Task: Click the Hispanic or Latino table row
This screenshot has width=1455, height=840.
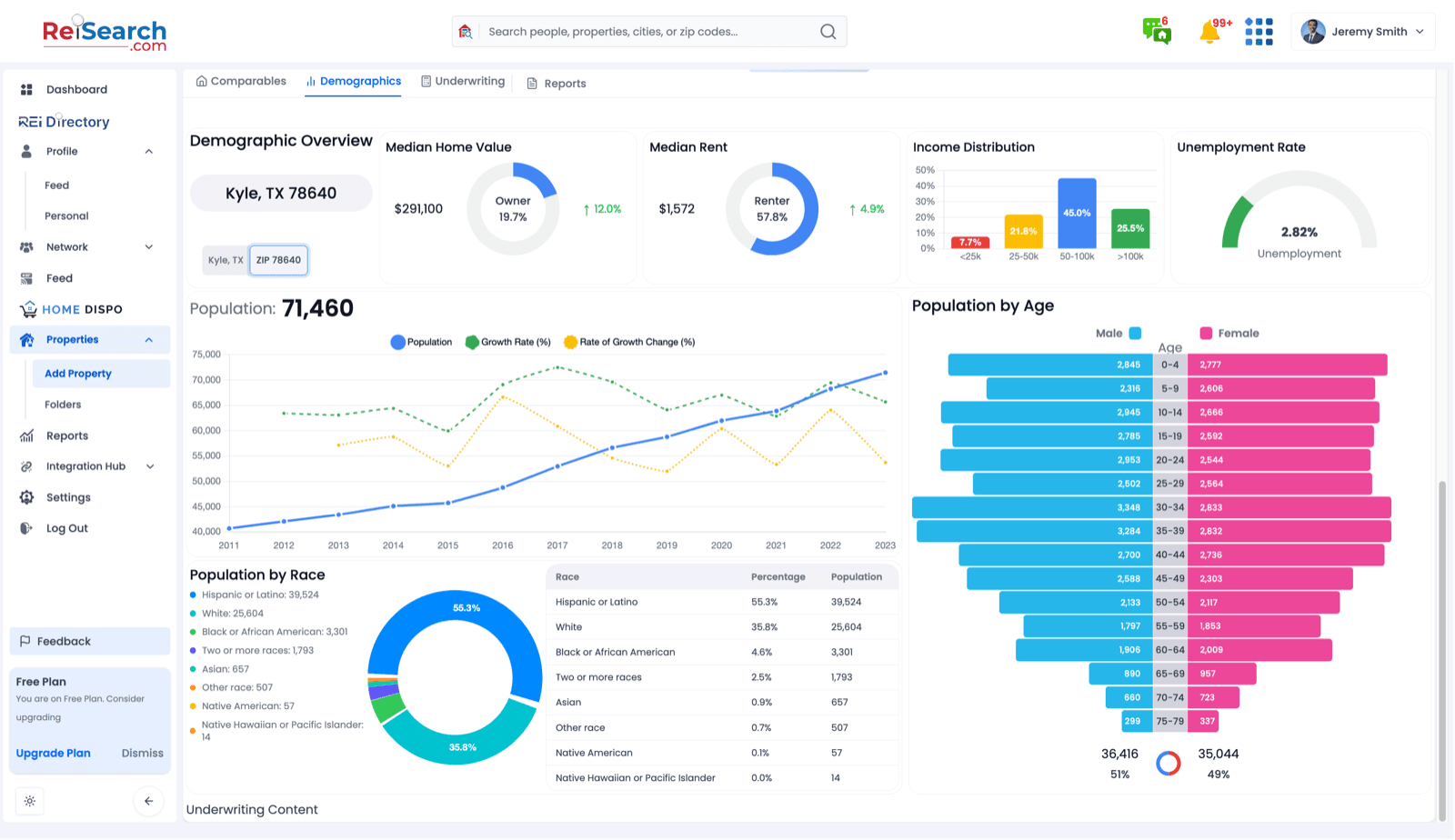Action: (722, 602)
